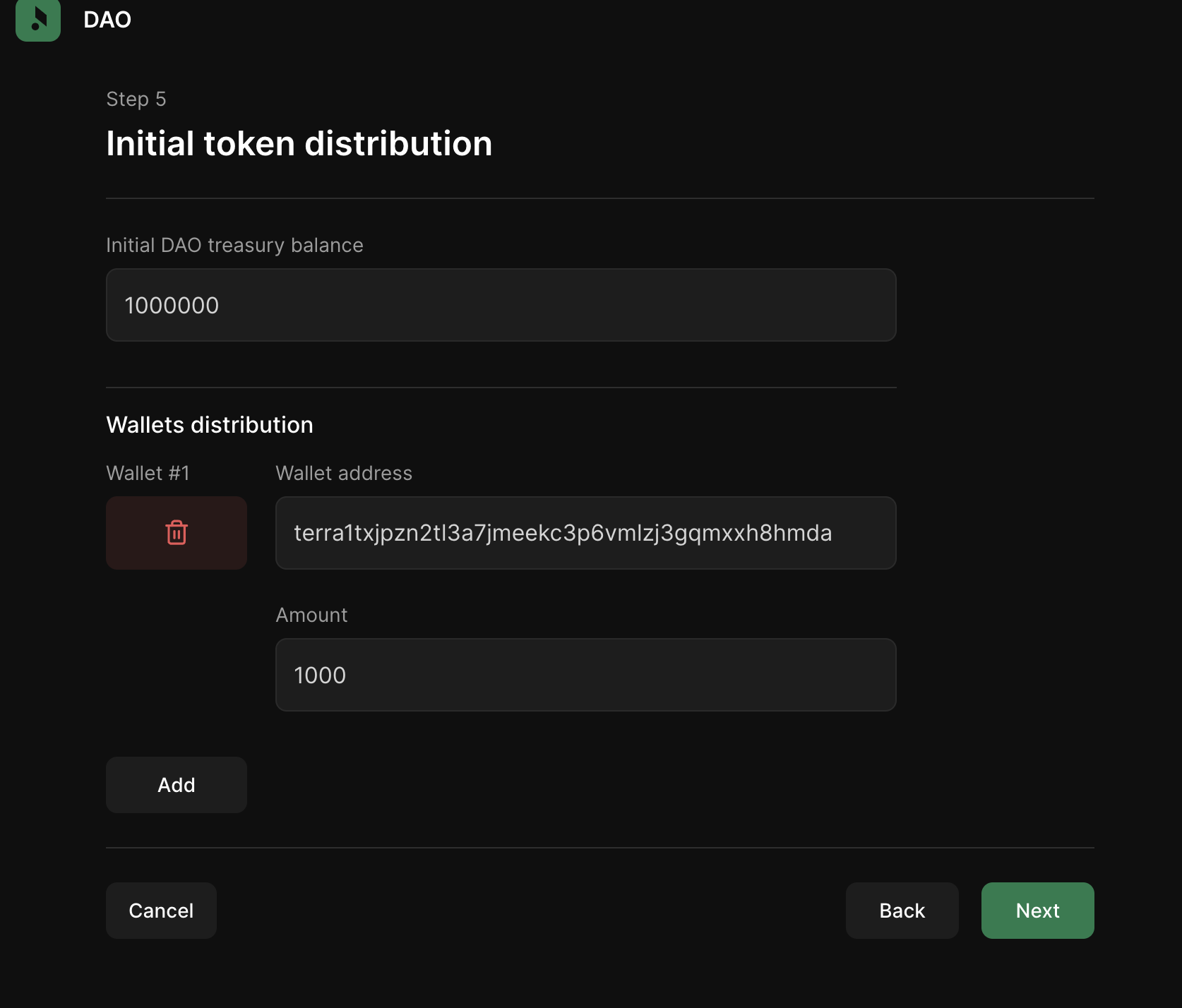Click into the Wallet address input field
The image size is (1182, 1008).
point(585,533)
